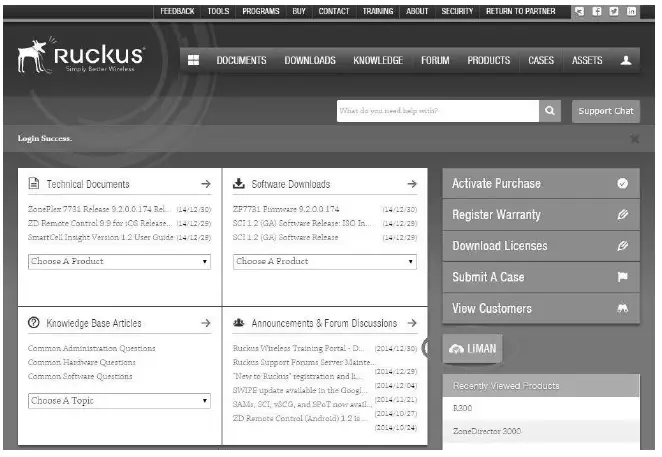Click the search magnifier button
This screenshot has height=457, width=662.
[x=550, y=111]
